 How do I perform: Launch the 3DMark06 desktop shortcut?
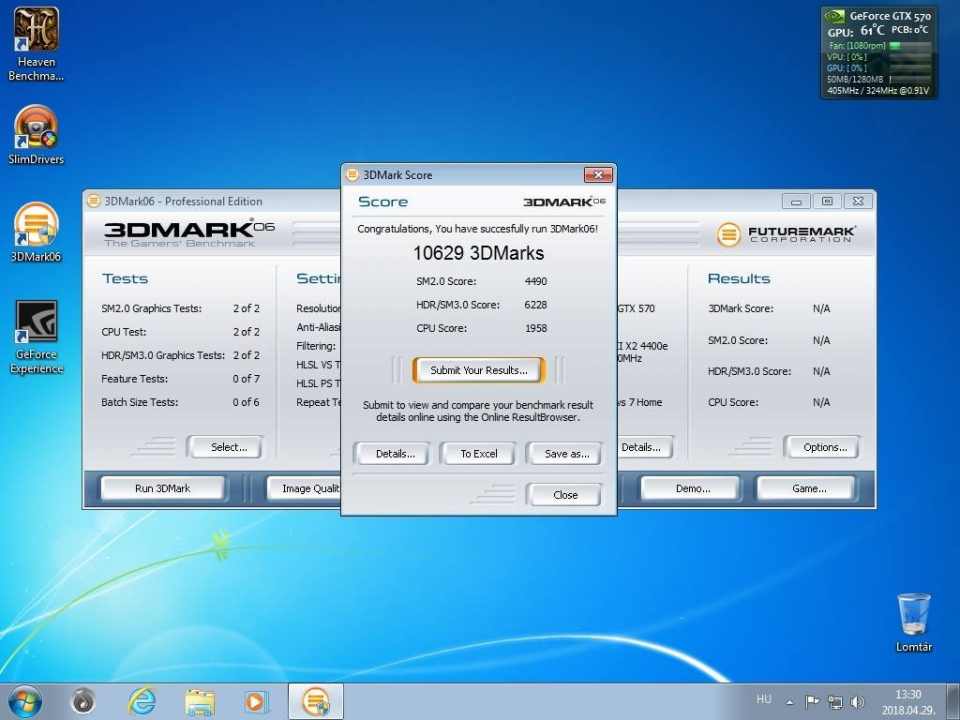pos(36,233)
